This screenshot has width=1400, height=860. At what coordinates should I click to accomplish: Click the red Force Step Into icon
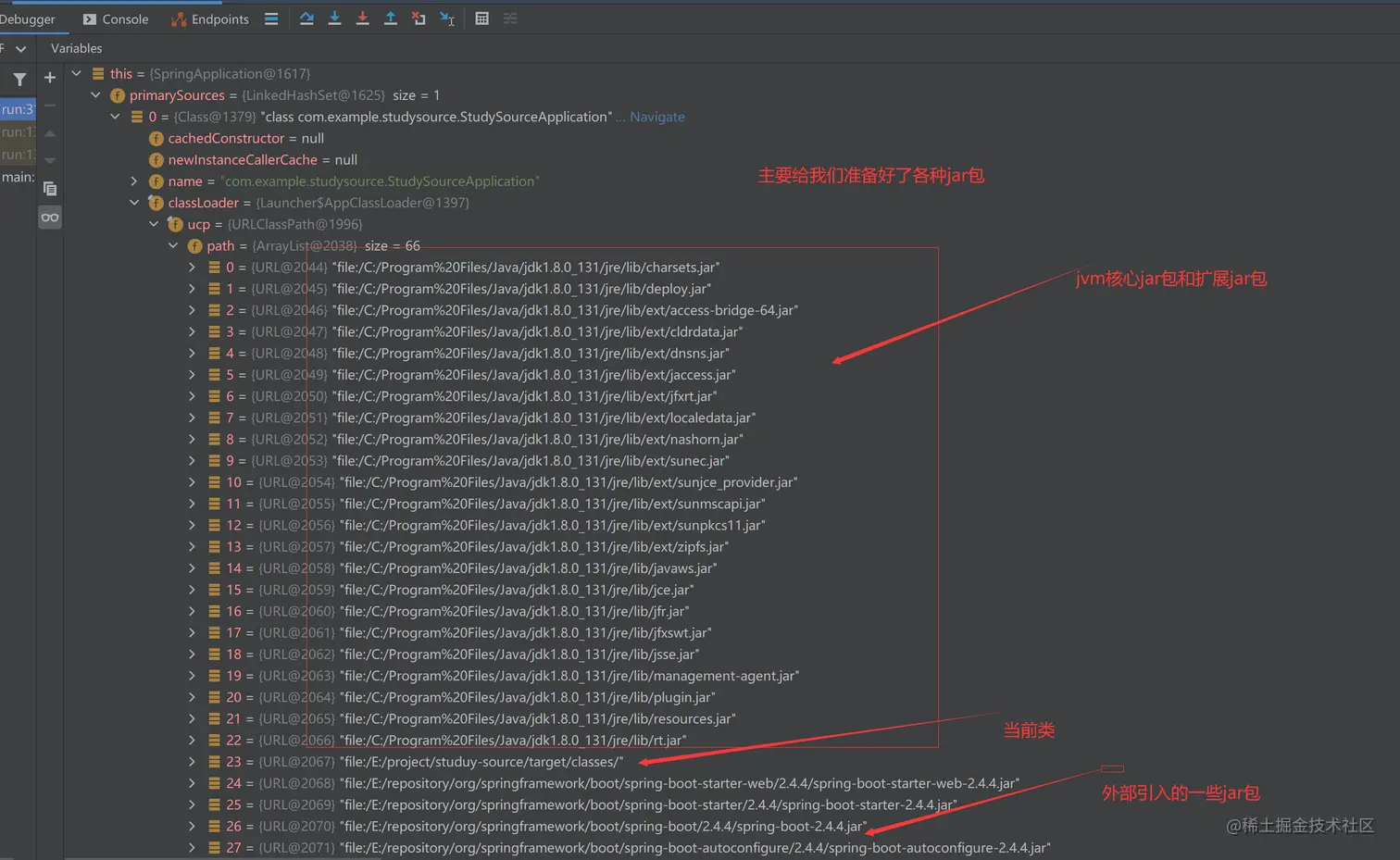362,19
